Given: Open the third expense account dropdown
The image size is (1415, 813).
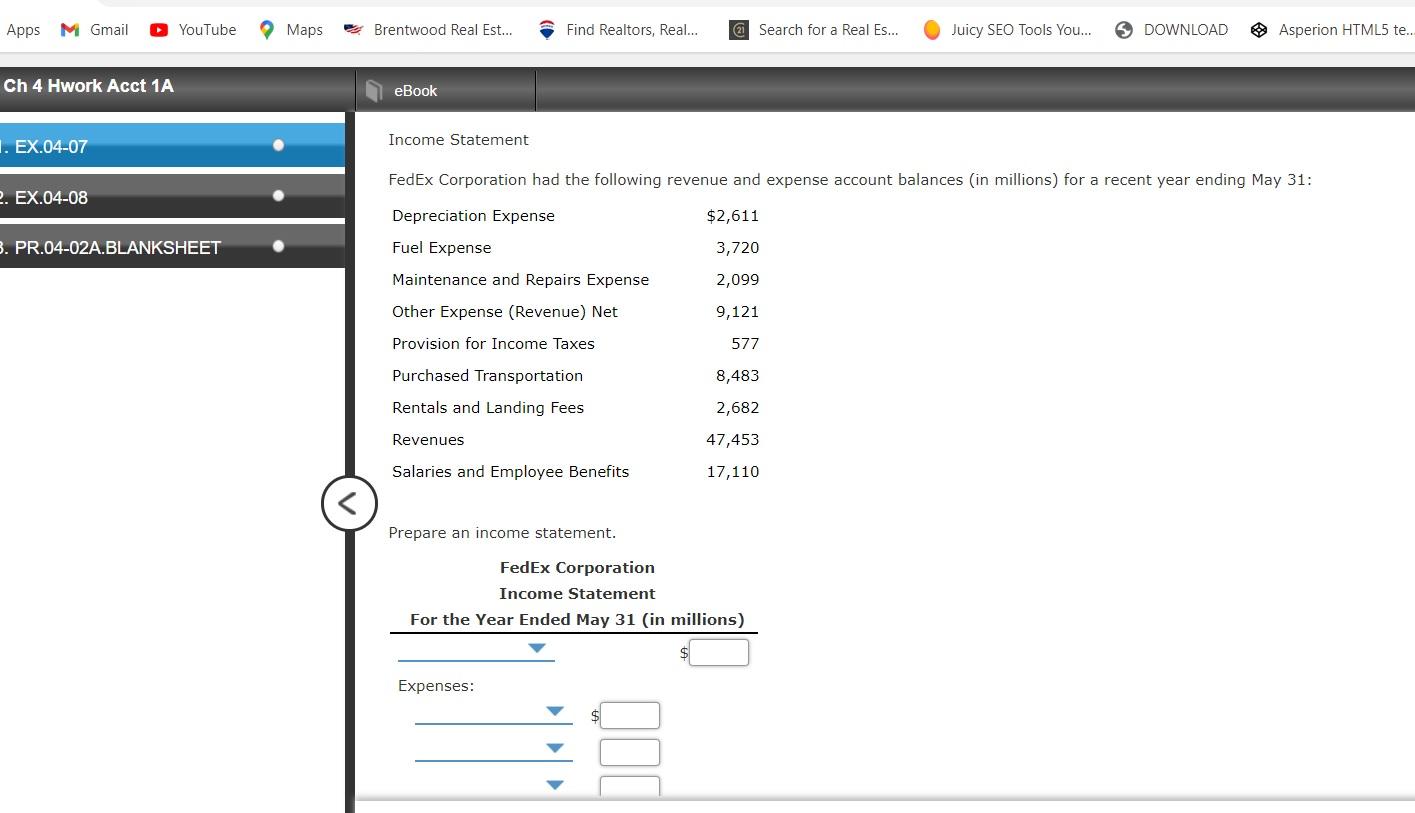Looking at the screenshot, I should [493, 786].
